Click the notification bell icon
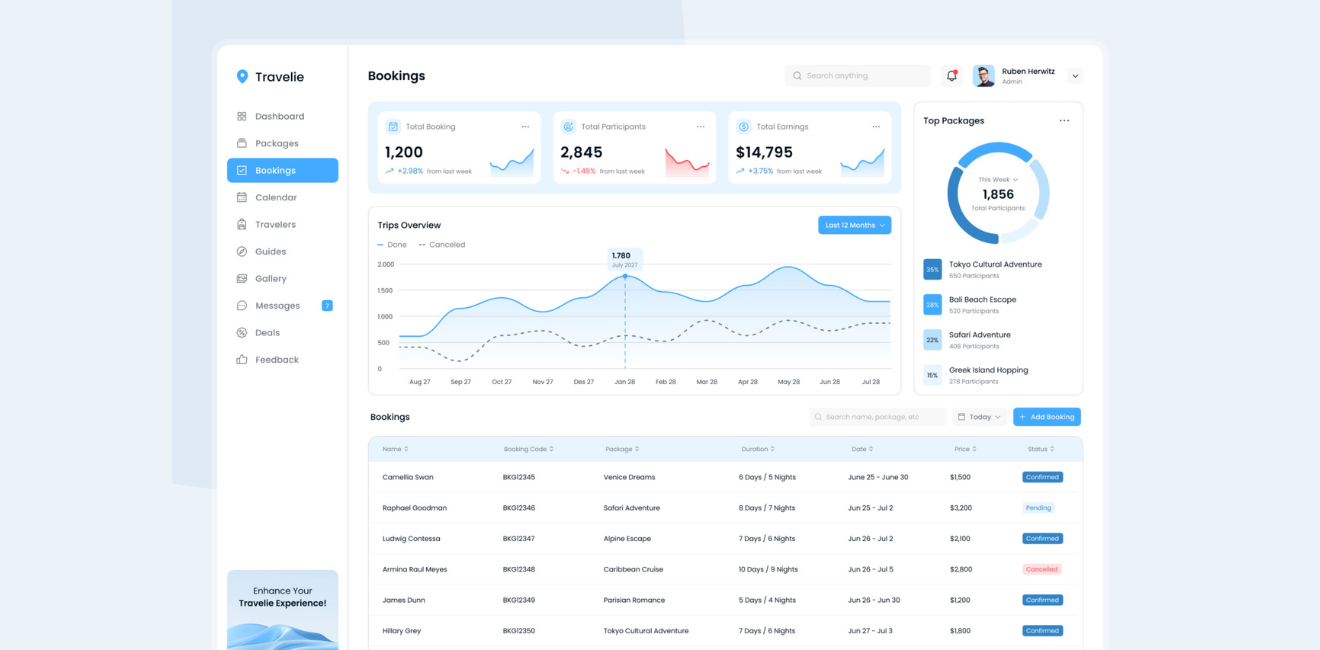1320x650 pixels. [951, 75]
